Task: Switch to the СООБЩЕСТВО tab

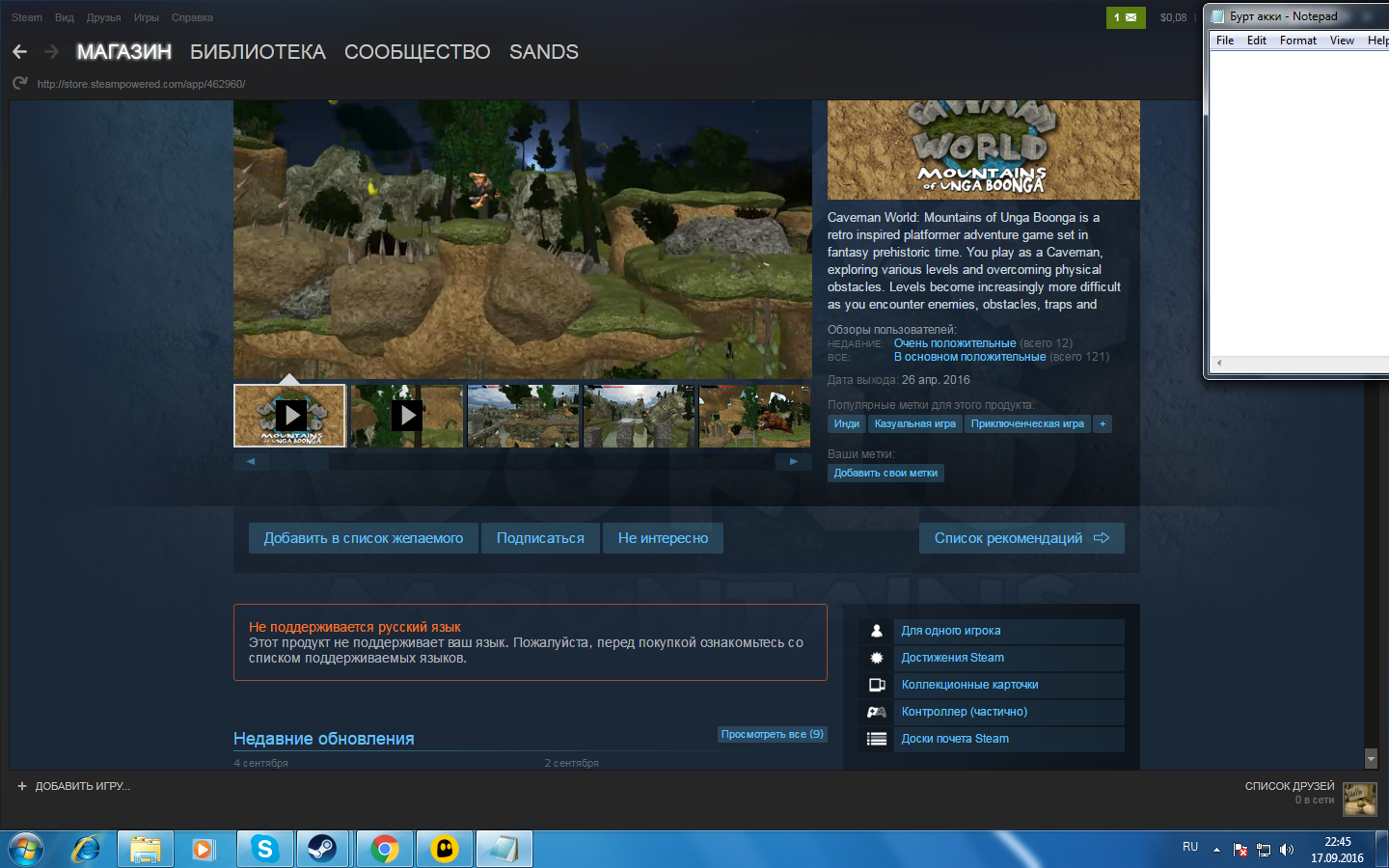Action: pyautogui.click(x=418, y=52)
